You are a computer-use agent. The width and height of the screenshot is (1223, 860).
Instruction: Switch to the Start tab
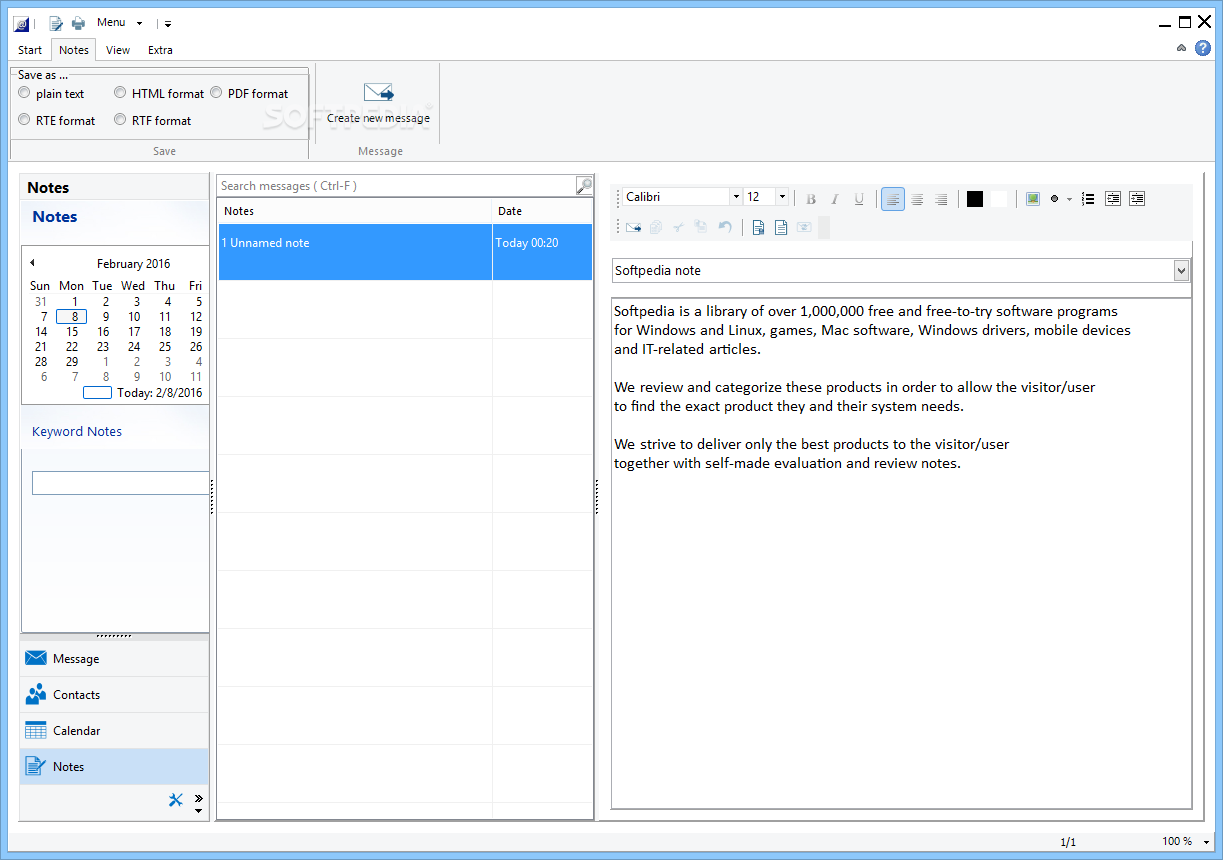click(x=30, y=50)
